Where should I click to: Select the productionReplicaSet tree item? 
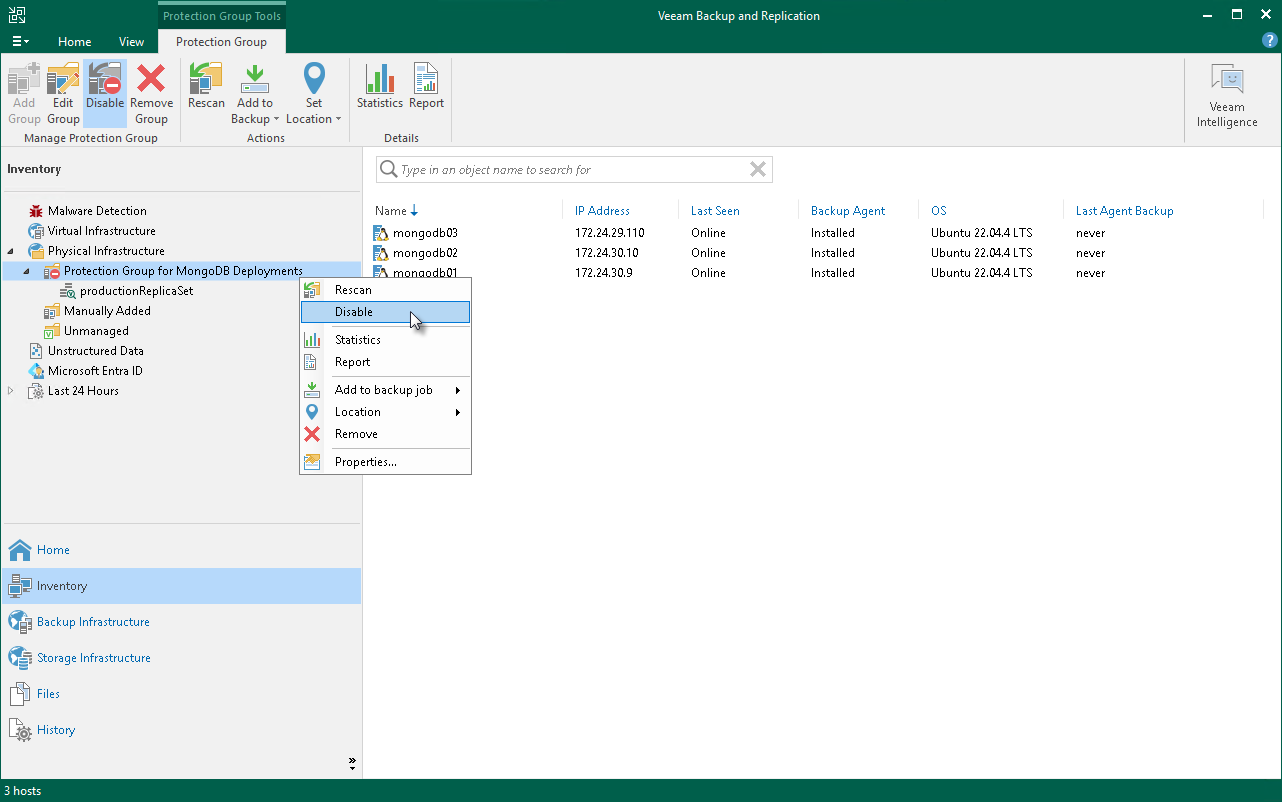(136, 291)
